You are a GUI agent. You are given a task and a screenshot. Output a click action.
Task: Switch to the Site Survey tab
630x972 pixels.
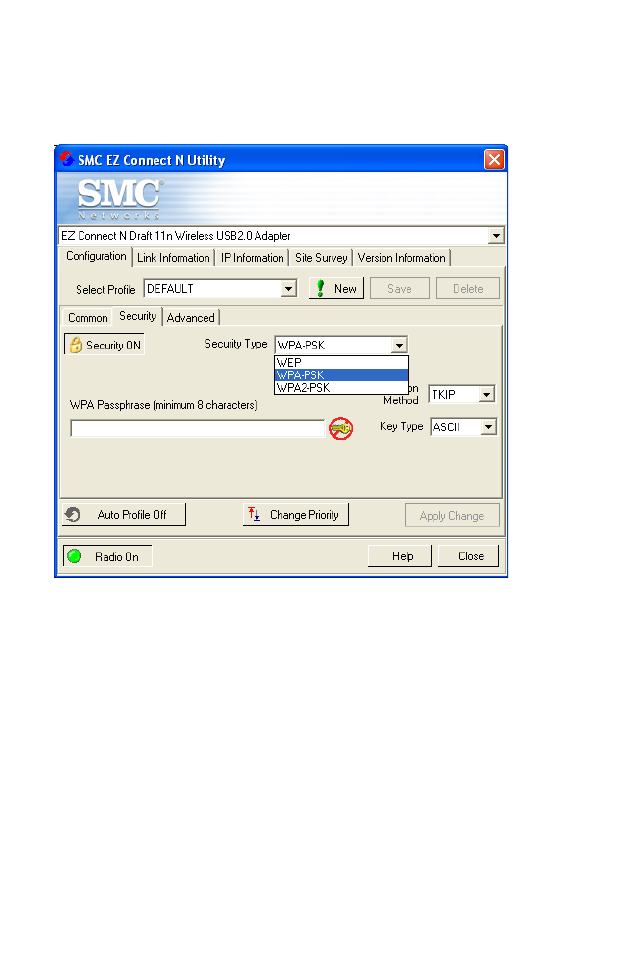321,258
